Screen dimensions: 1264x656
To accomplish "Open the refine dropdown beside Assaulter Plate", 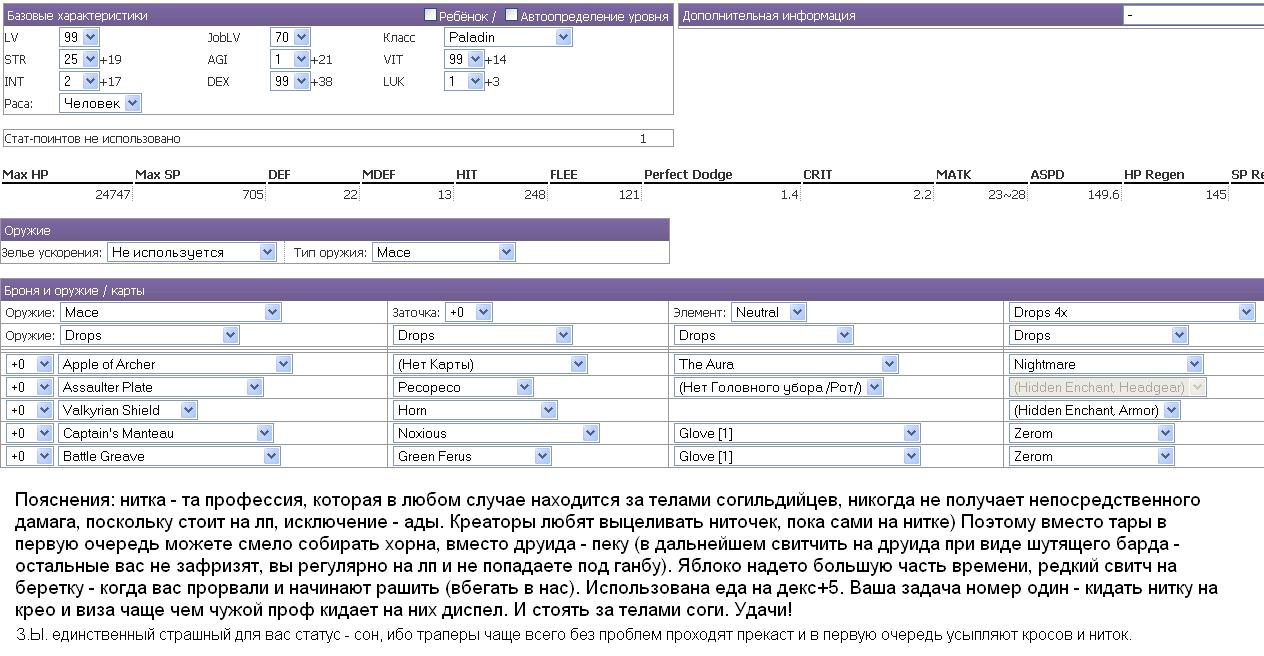I will point(29,387).
